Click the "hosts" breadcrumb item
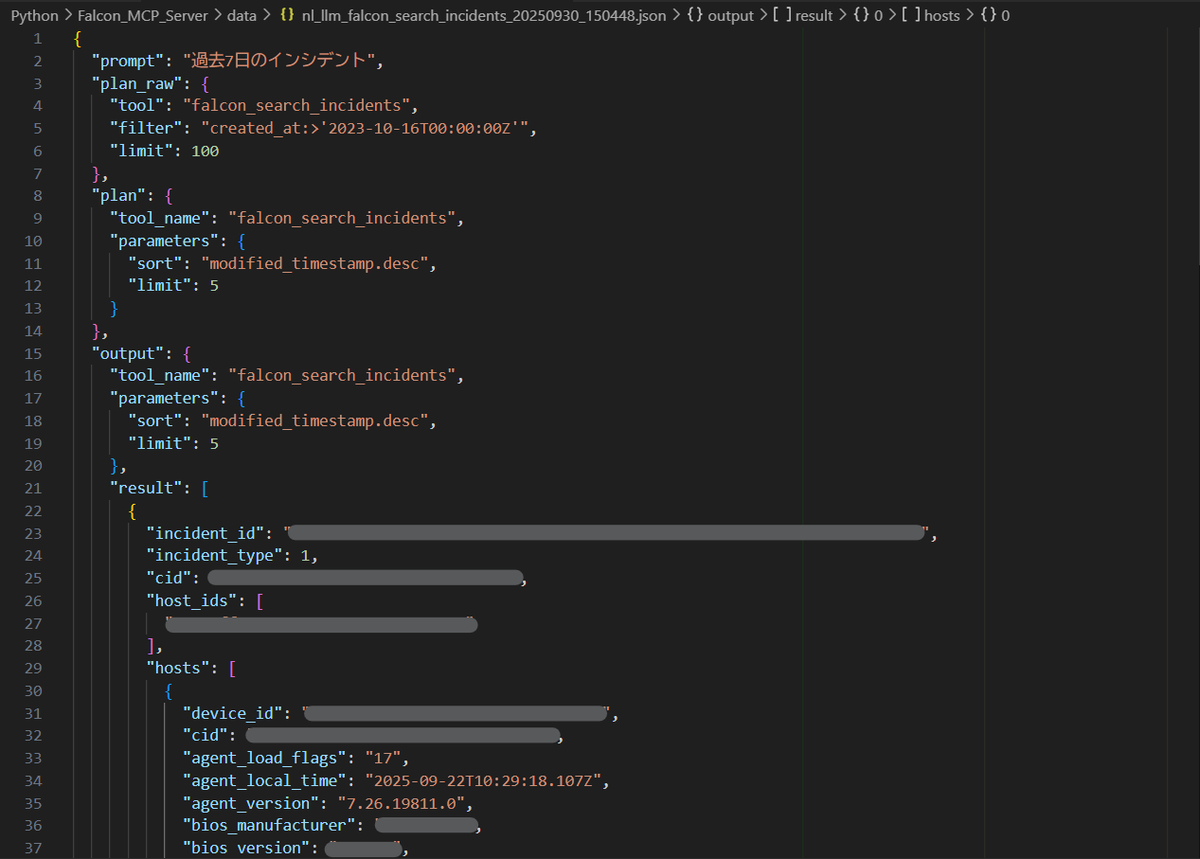 click(943, 15)
